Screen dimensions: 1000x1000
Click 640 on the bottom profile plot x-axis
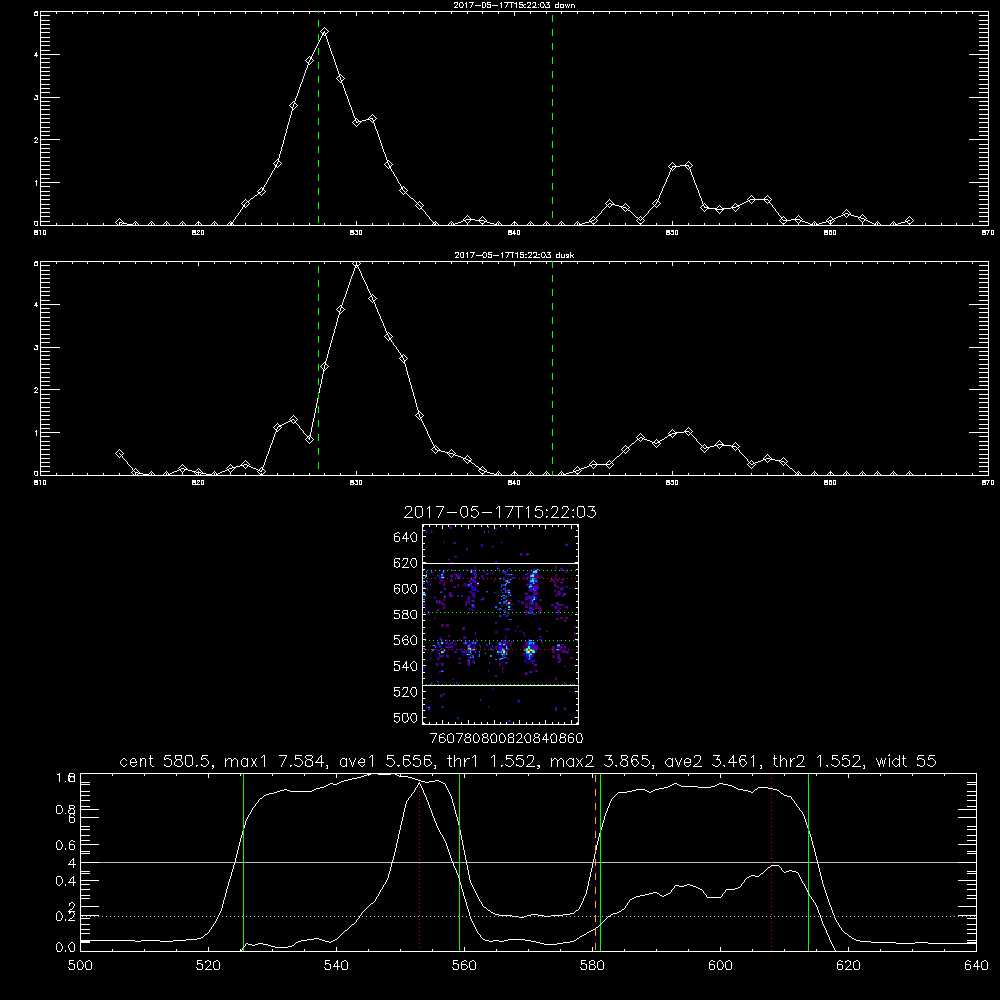click(976, 966)
